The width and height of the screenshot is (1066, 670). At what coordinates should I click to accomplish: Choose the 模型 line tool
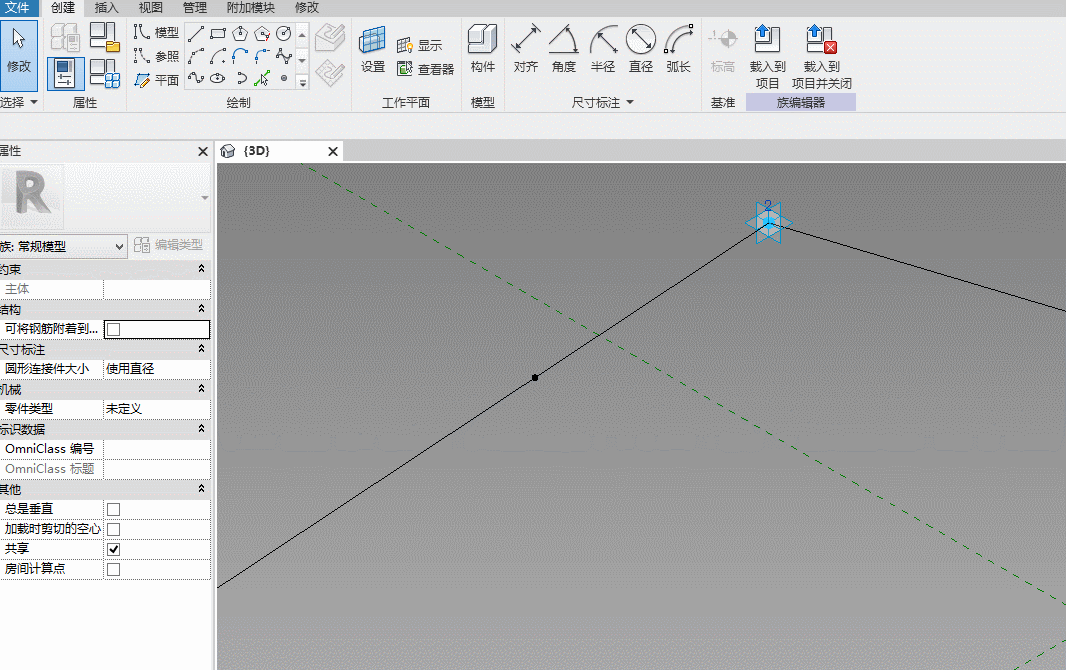pos(156,32)
